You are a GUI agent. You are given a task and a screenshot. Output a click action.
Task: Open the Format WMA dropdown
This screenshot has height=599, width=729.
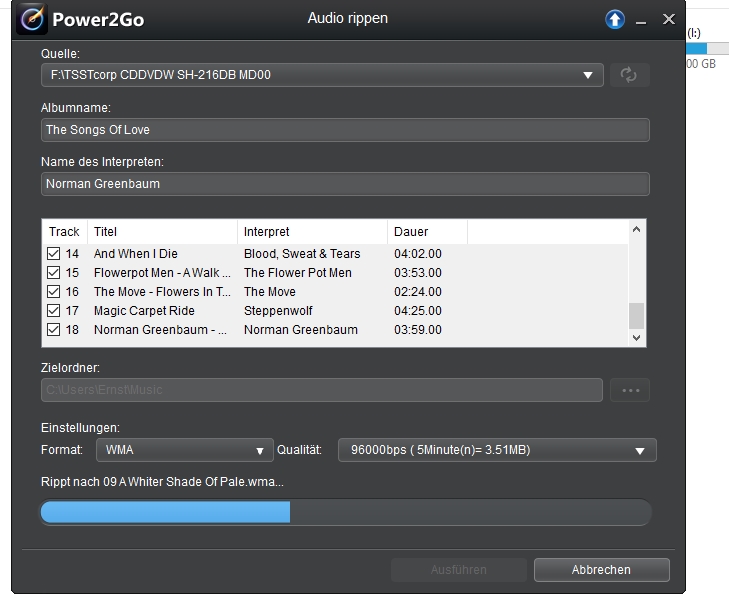point(185,450)
